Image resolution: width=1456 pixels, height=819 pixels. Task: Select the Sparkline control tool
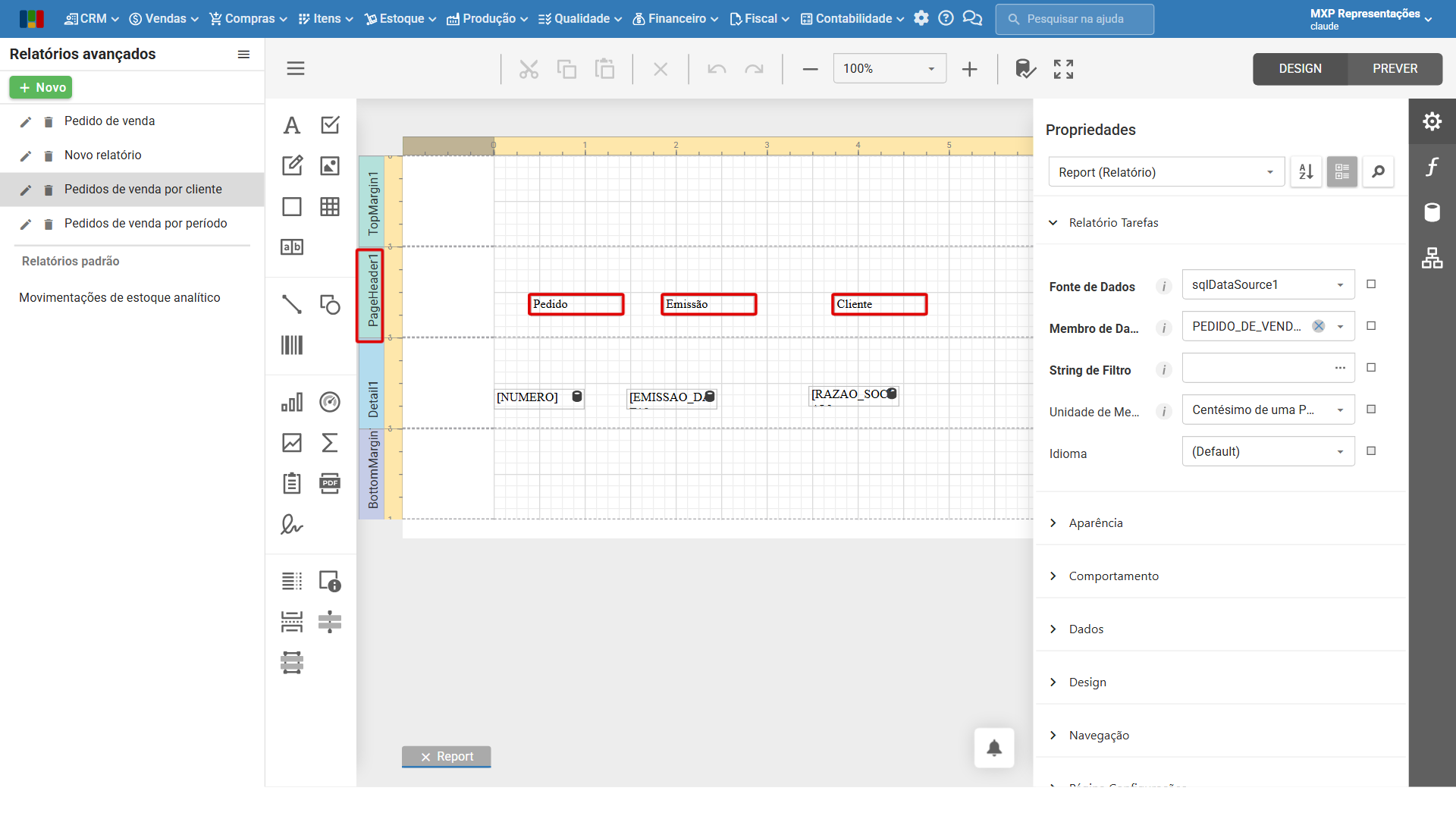pos(292,443)
